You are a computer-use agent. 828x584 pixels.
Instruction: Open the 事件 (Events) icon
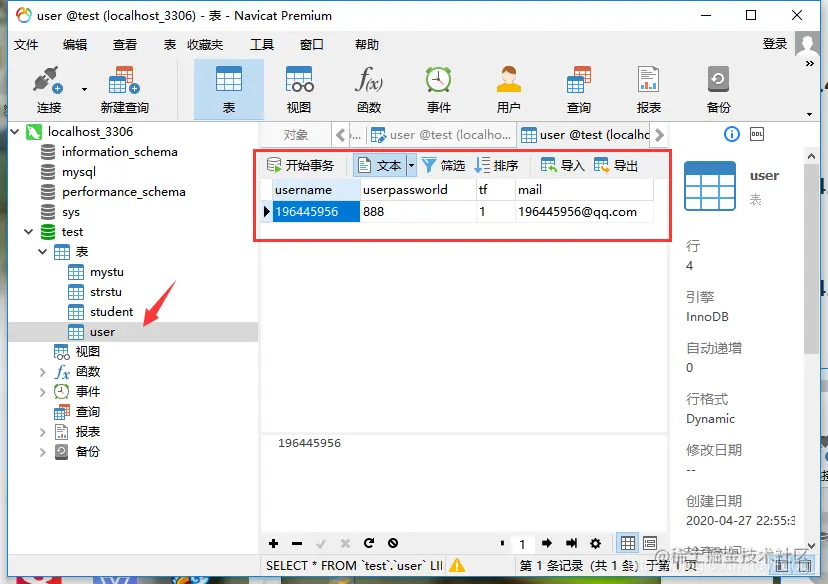[x=437, y=87]
